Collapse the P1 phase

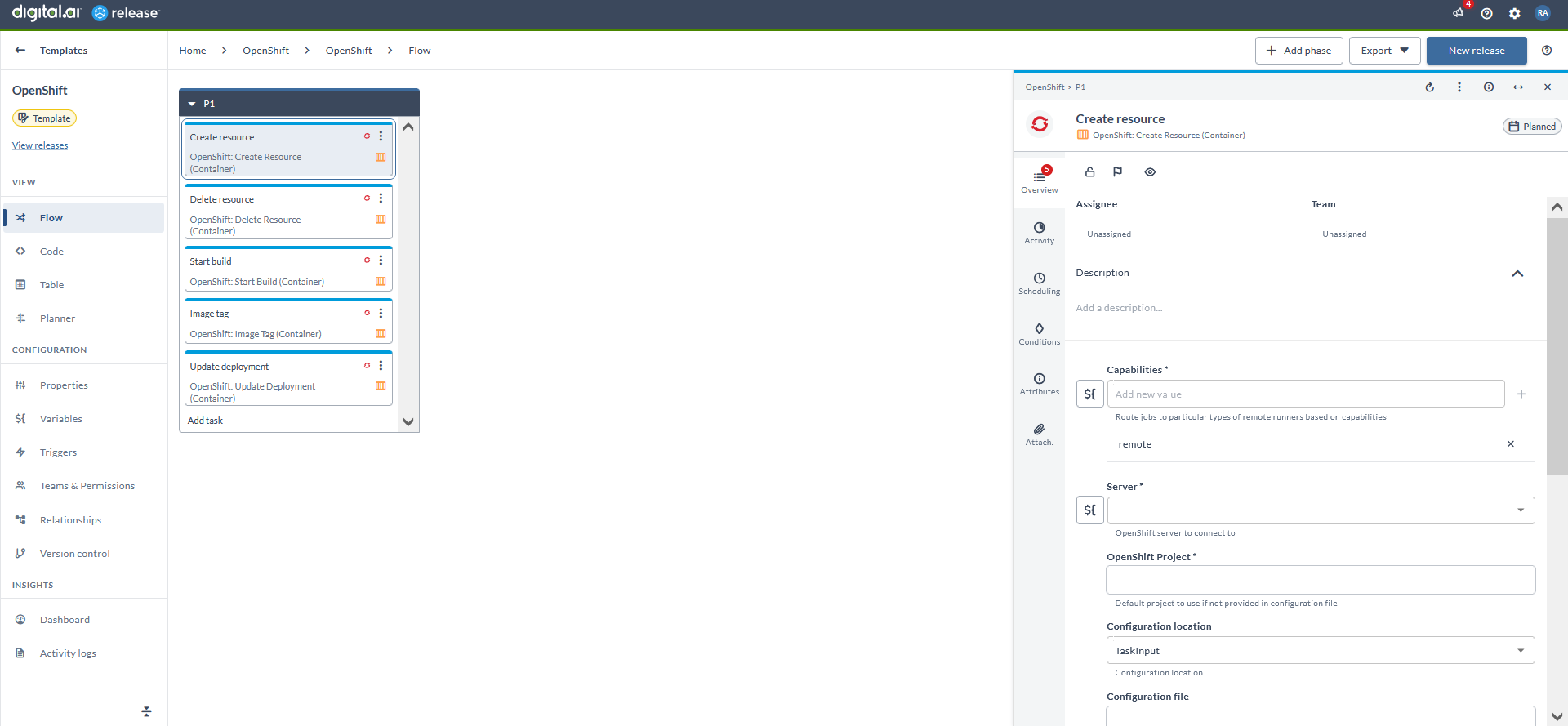click(192, 104)
